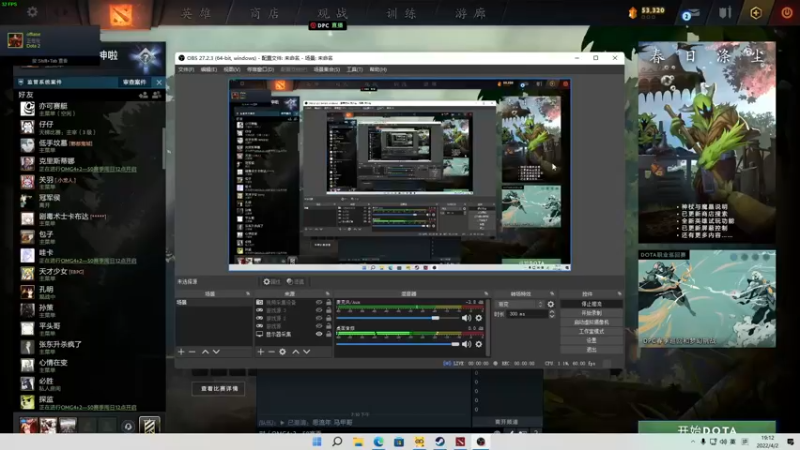Add a source with plus icon
Viewport: 800px width, 450px height.
[261, 352]
